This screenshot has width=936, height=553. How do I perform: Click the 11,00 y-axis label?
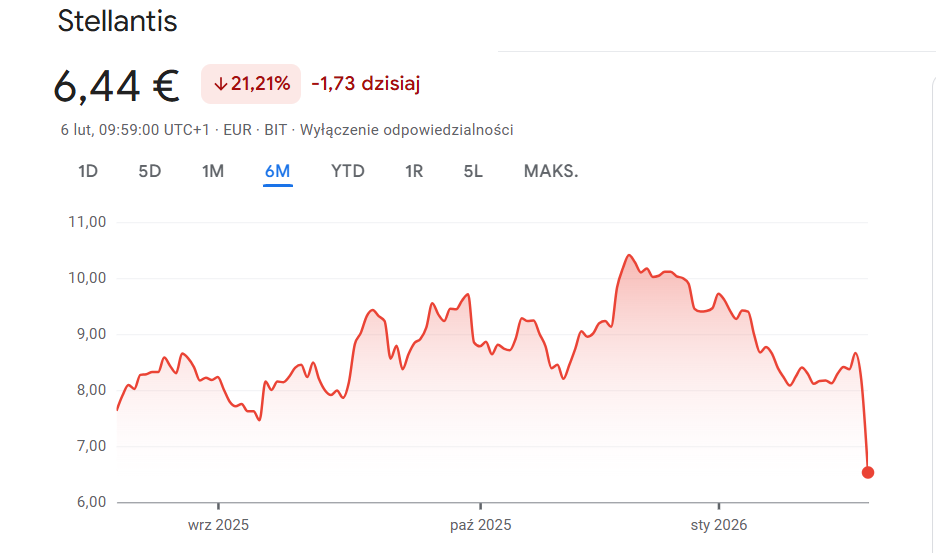coord(87,222)
